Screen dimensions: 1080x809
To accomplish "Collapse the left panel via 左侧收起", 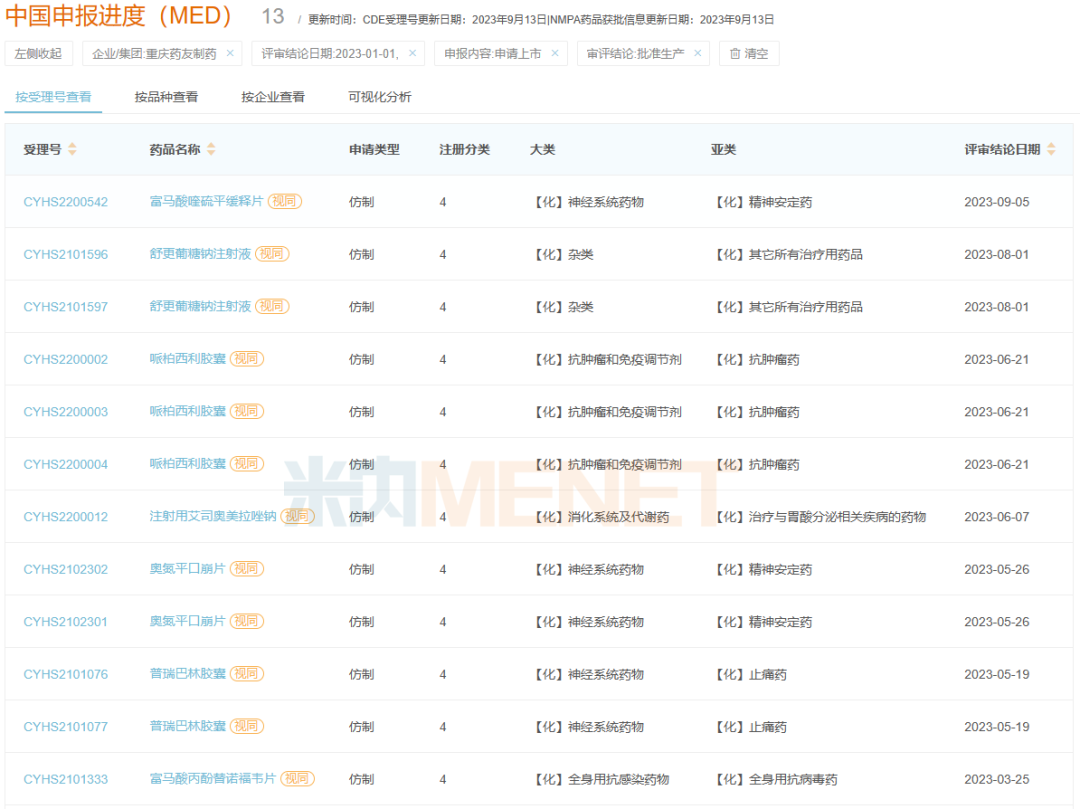I will click(39, 53).
